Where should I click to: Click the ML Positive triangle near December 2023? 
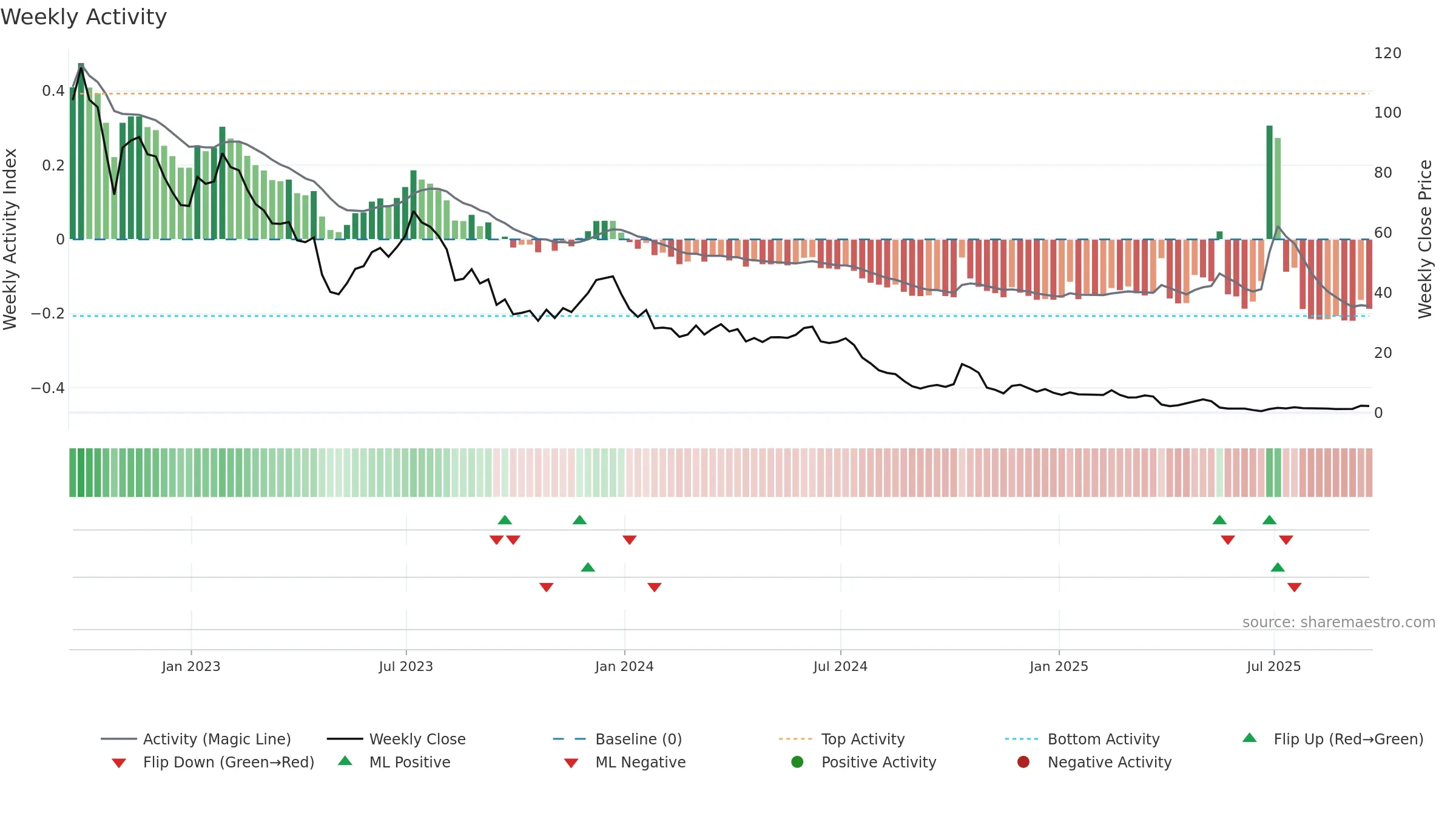pos(588,567)
